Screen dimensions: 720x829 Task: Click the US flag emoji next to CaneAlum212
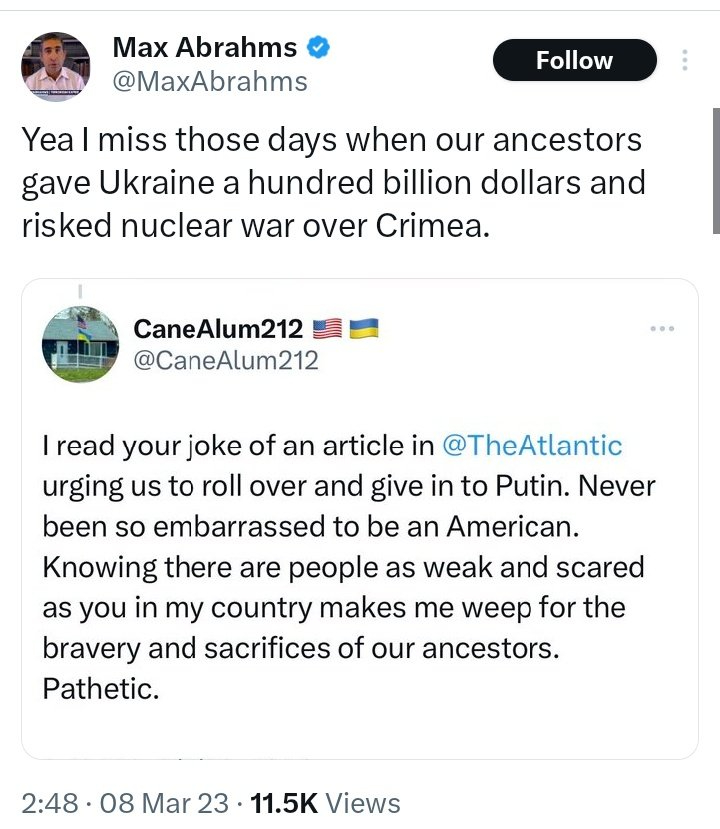[327, 327]
